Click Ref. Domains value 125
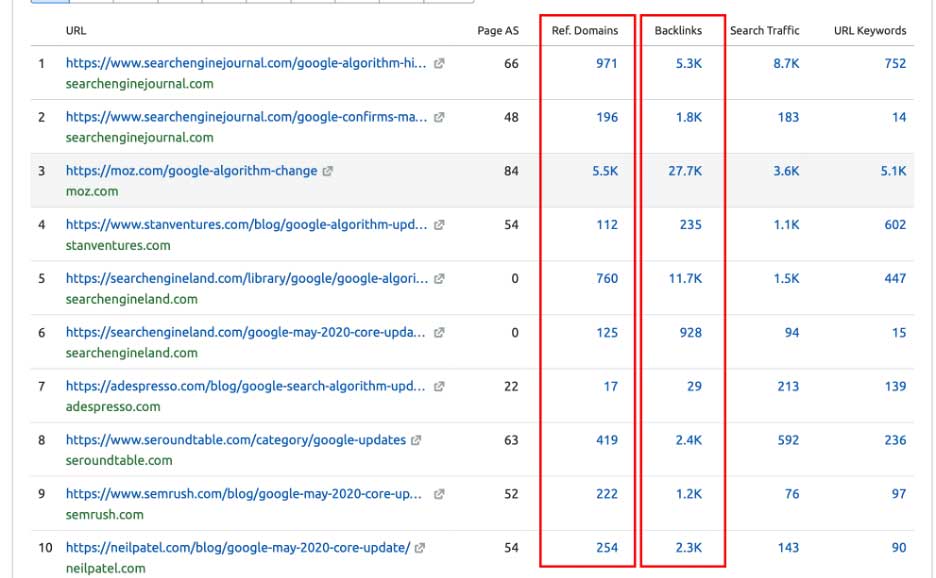Screen dimensions: 936x578 point(607,333)
